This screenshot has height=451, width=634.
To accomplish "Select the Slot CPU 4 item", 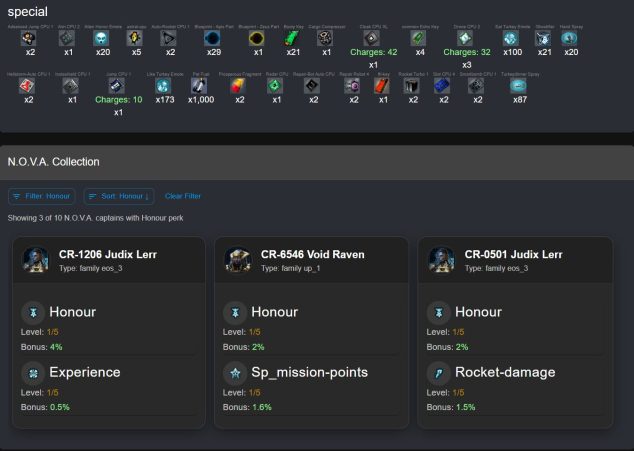I will 442,86.
